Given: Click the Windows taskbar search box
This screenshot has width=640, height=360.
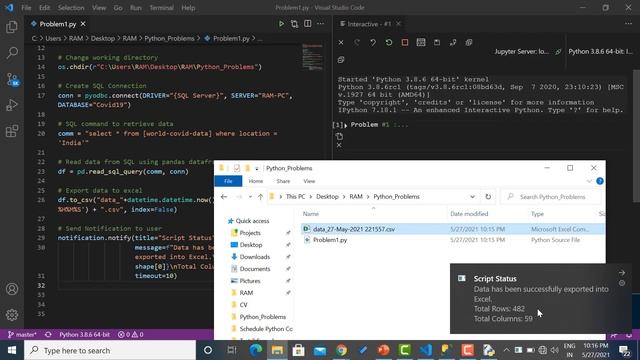Looking at the screenshot, I should (110, 350).
